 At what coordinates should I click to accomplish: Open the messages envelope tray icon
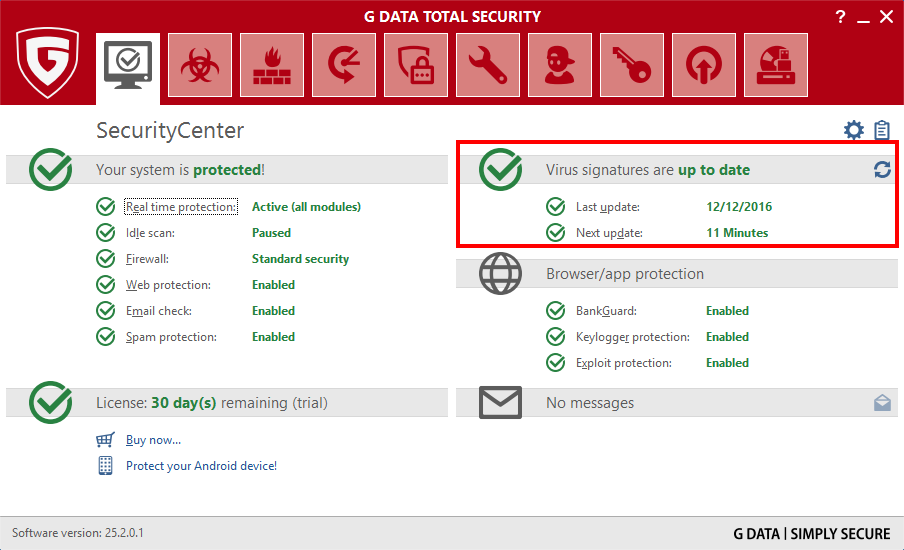click(x=882, y=402)
